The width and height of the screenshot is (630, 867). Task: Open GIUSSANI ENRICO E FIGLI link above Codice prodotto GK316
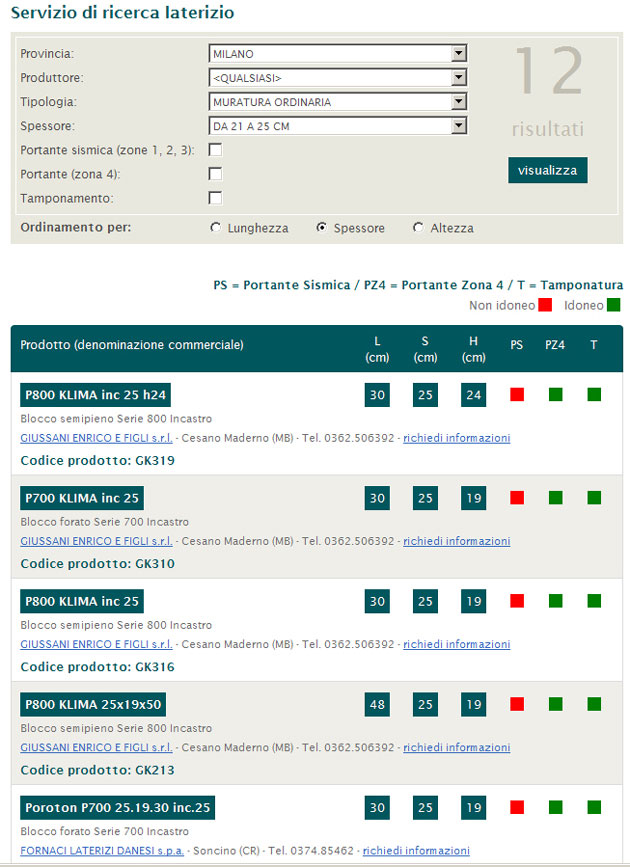click(x=96, y=644)
